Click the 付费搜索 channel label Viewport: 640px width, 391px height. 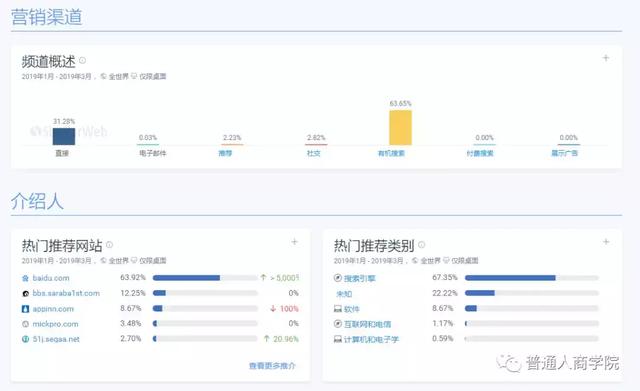click(x=480, y=153)
